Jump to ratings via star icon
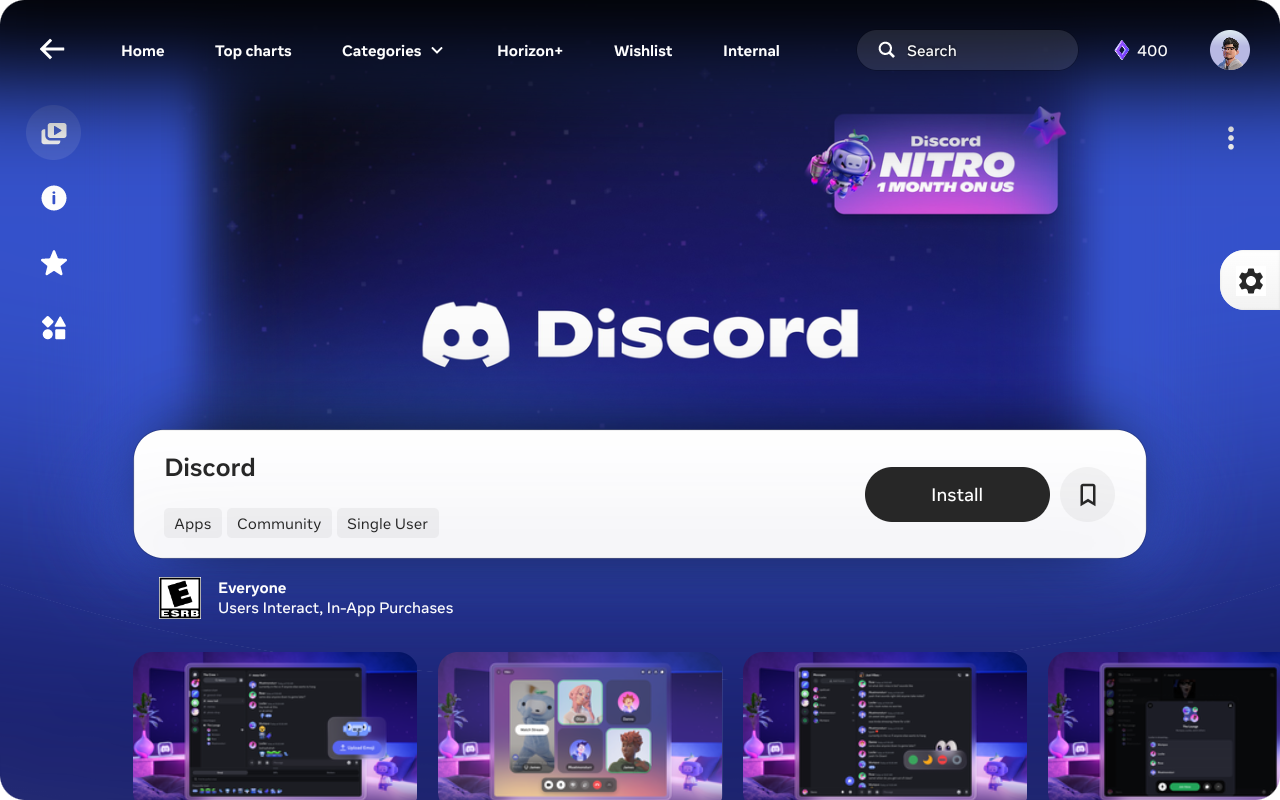 (x=53, y=263)
